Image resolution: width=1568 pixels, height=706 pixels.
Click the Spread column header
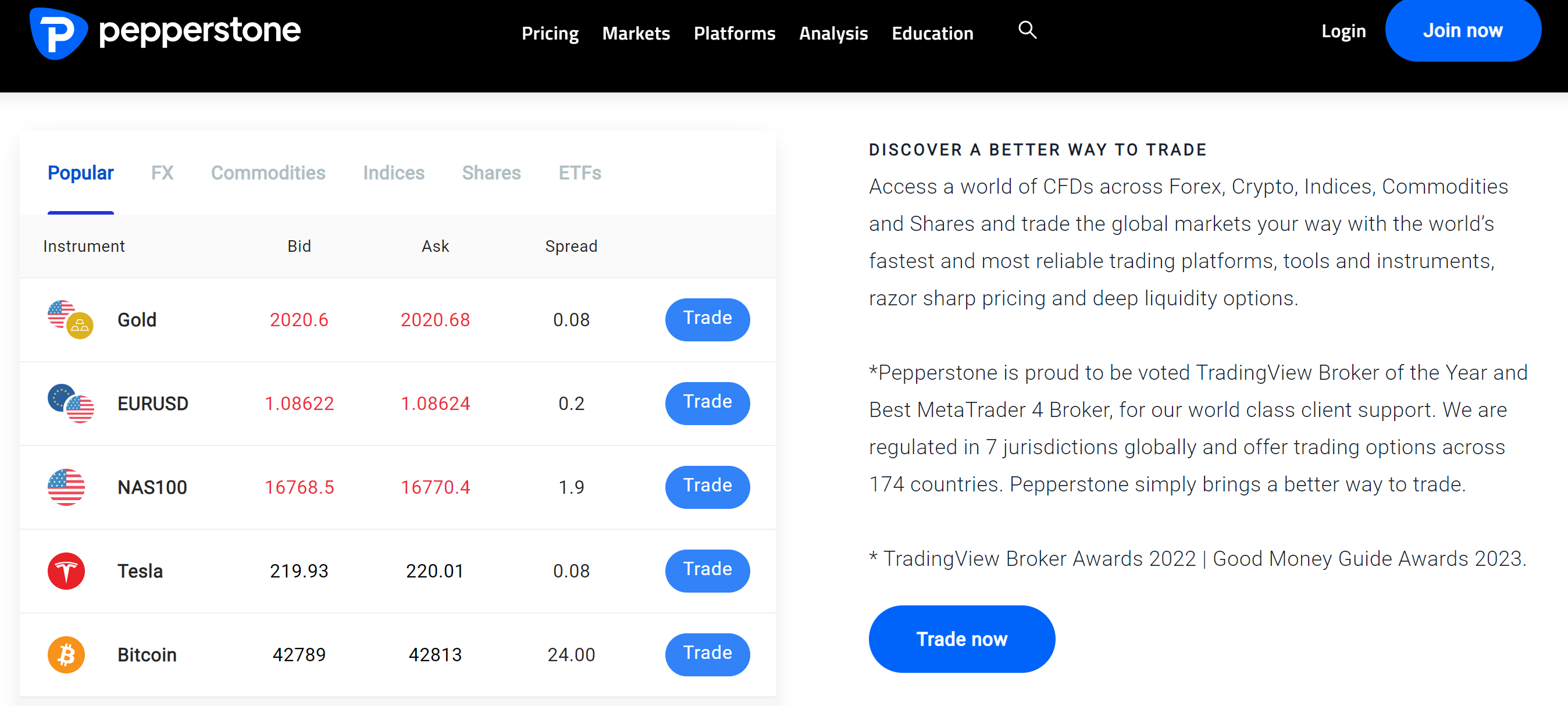click(571, 247)
